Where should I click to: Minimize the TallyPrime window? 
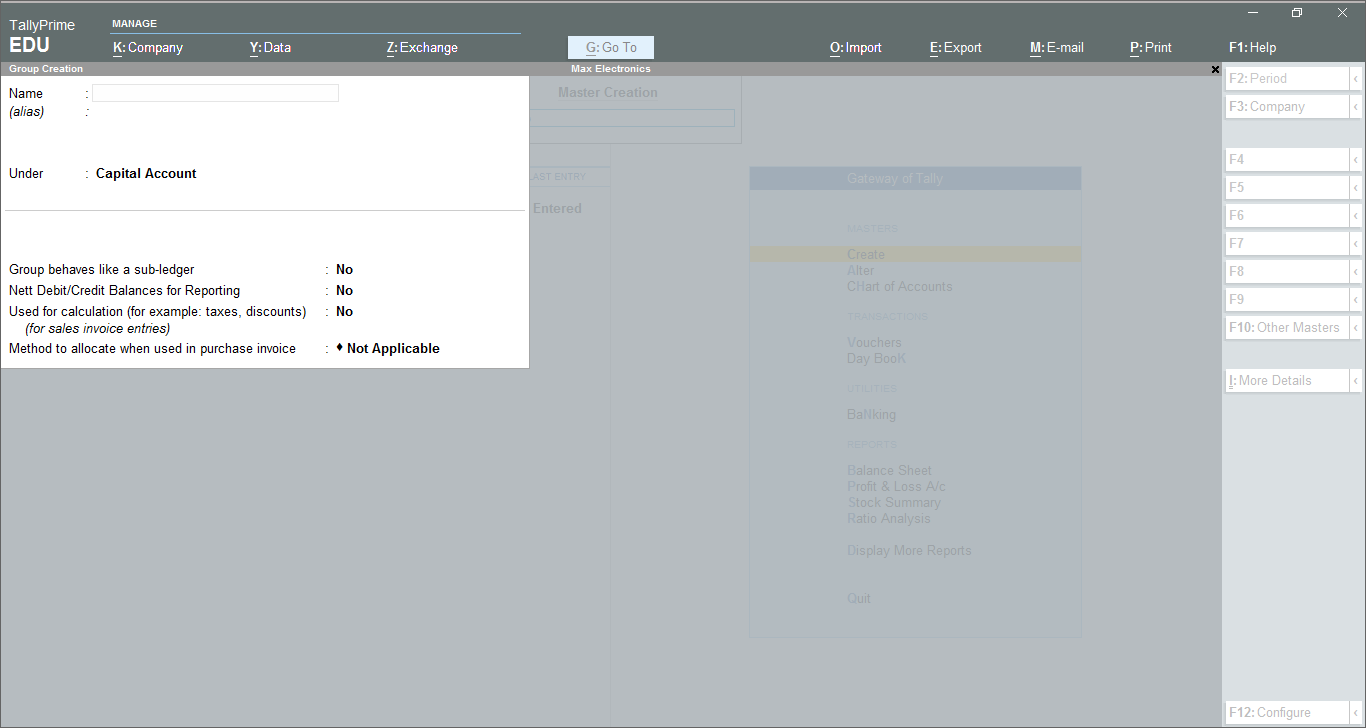[x=1253, y=13]
